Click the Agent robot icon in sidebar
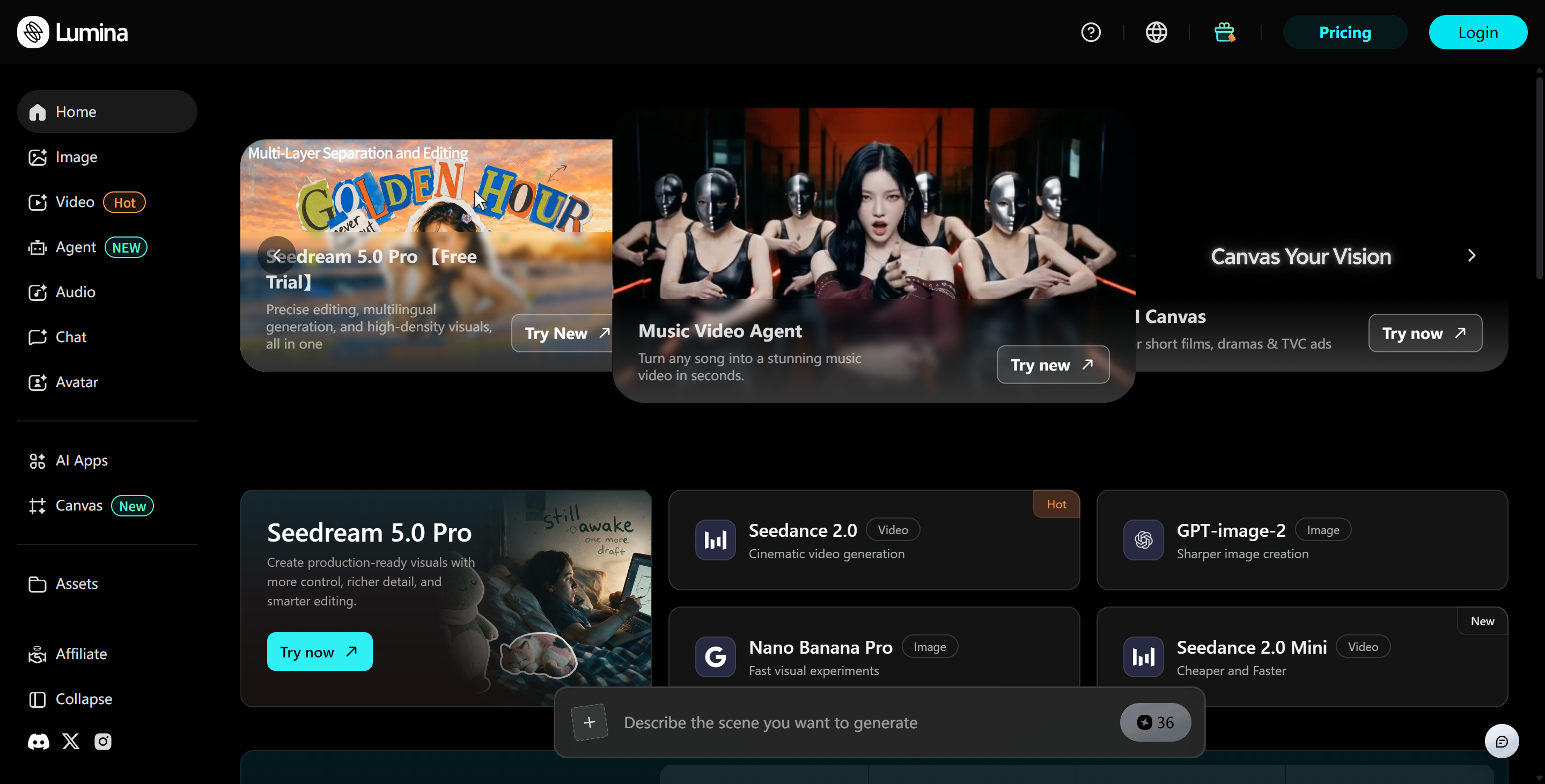 pyautogui.click(x=37, y=248)
